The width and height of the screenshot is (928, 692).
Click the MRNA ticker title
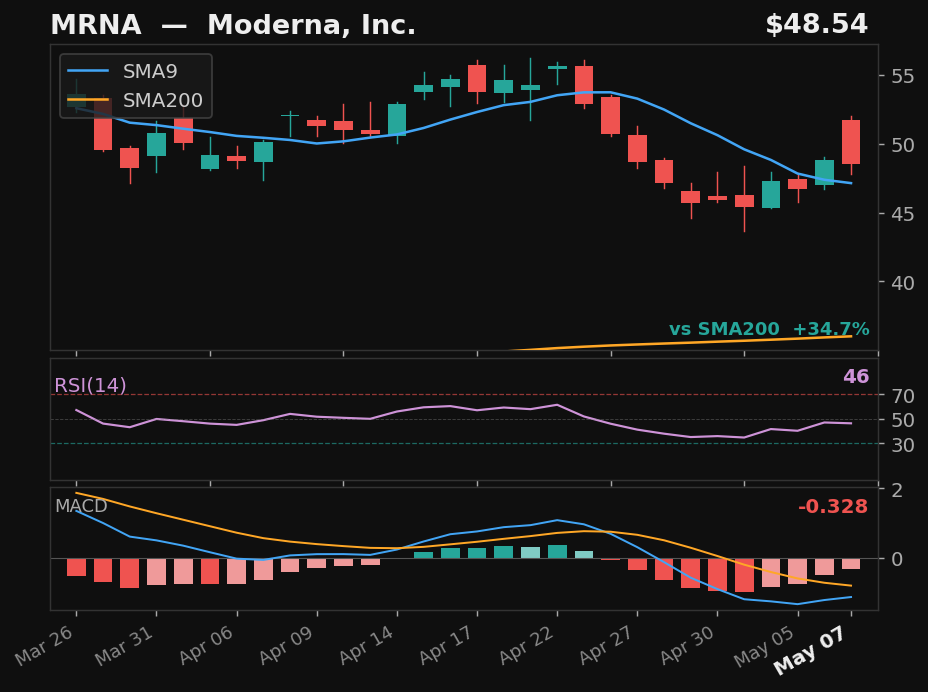click(x=96, y=25)
